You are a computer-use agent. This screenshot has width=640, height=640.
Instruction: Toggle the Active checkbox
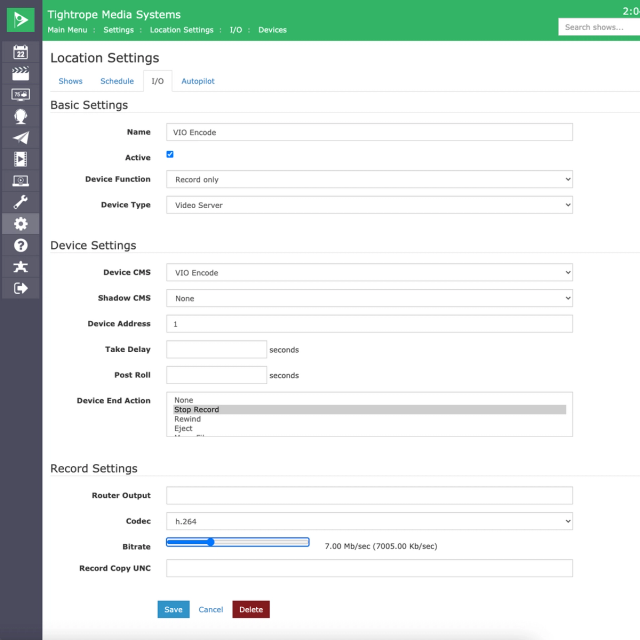[x=170, y=154]
